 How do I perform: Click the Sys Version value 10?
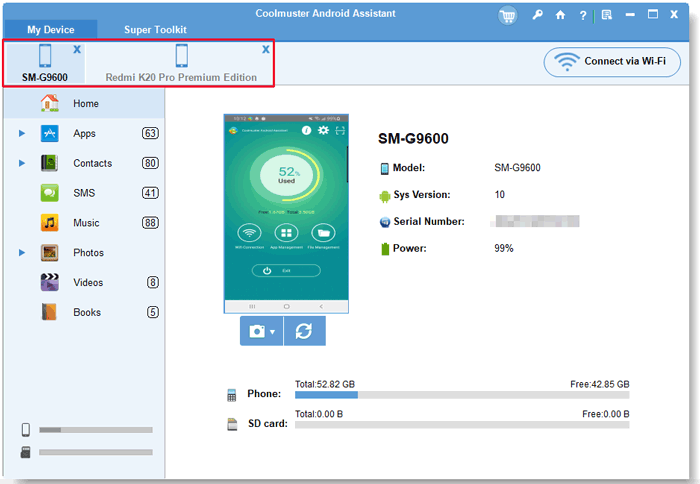[x=500, y=195]
